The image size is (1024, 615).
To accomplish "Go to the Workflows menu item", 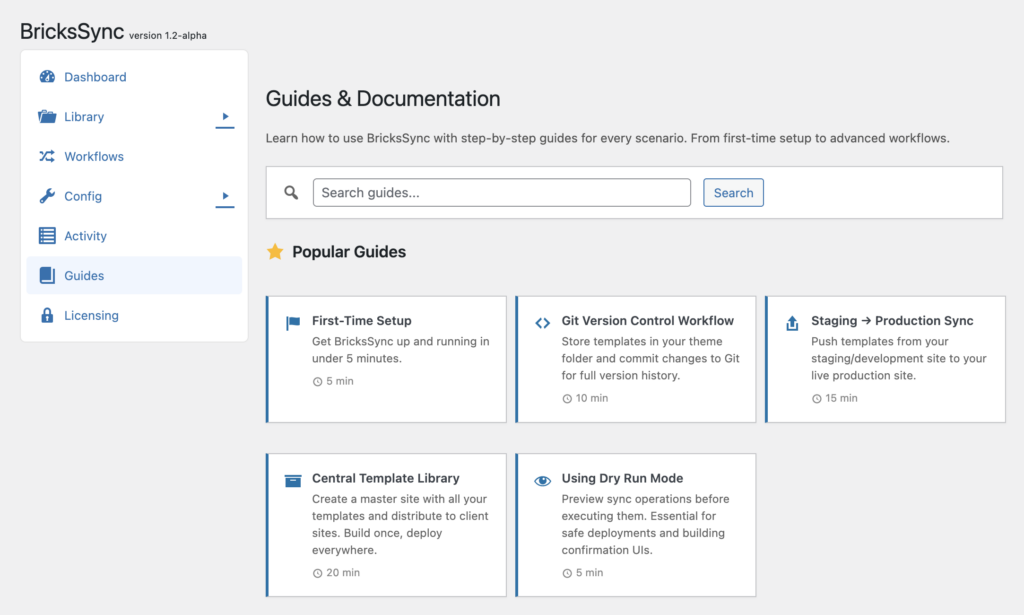I will pyautogui.click(x=94, y=157).
